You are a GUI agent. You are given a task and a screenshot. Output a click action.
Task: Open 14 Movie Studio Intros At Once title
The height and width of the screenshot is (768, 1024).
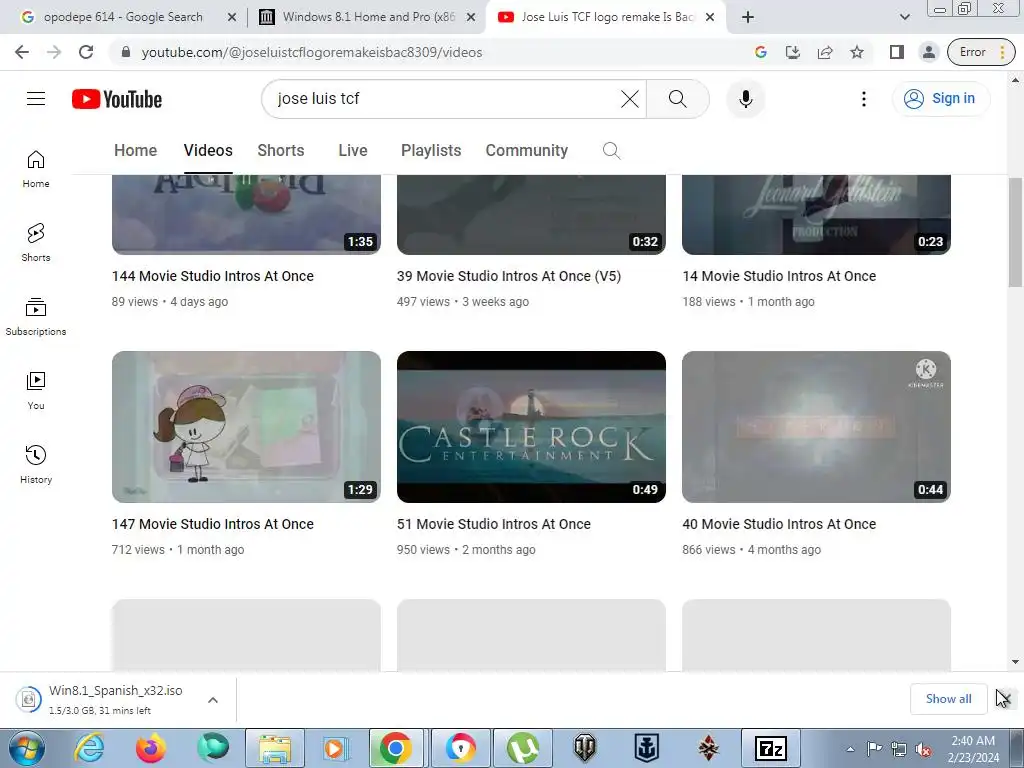click(779, 276)
